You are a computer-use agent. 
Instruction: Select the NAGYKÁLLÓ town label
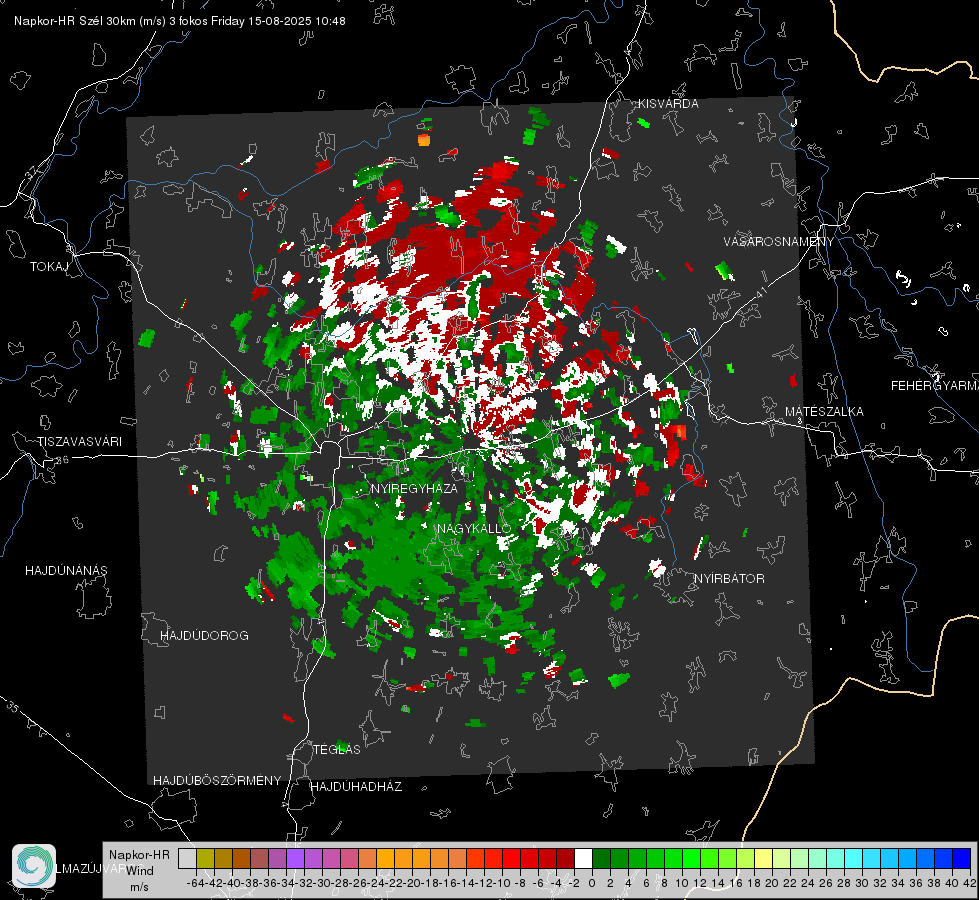(x=474, y=529)
